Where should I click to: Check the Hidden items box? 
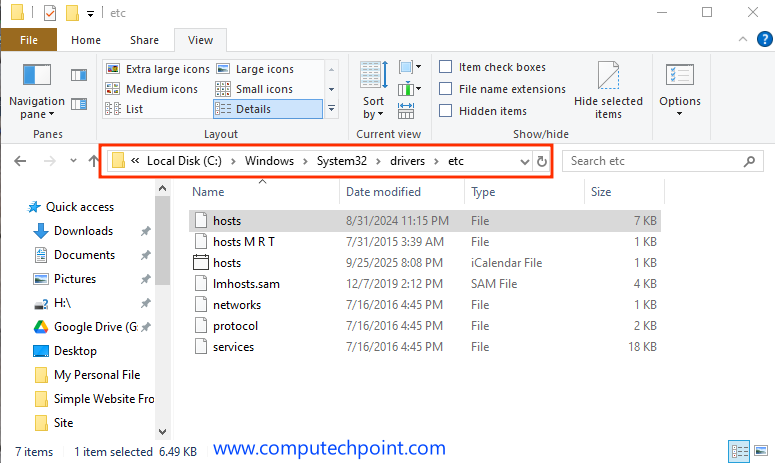tap(446, 111)
